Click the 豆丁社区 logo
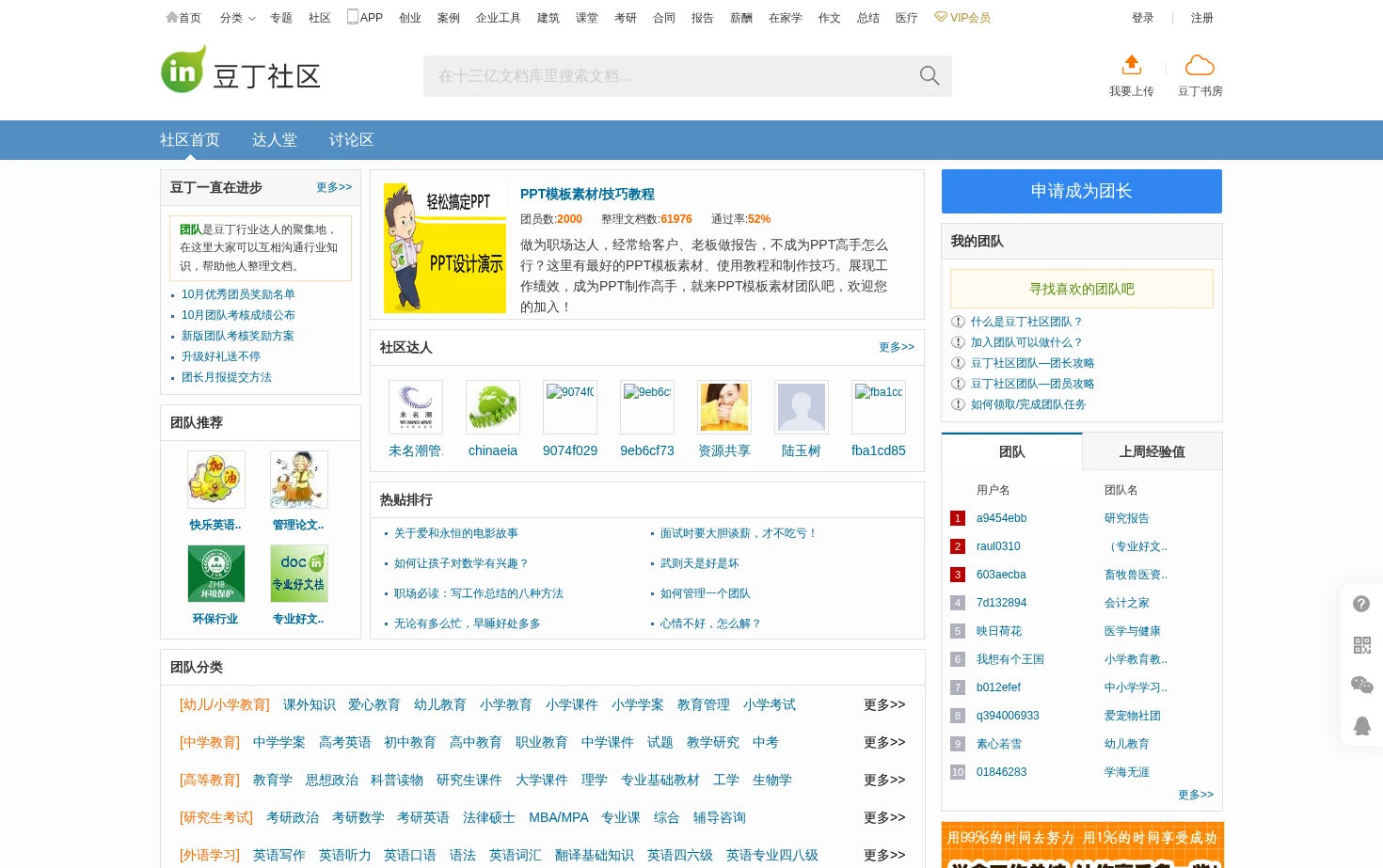This screenshot has width=1383, height=868. (x=241, y=71)
